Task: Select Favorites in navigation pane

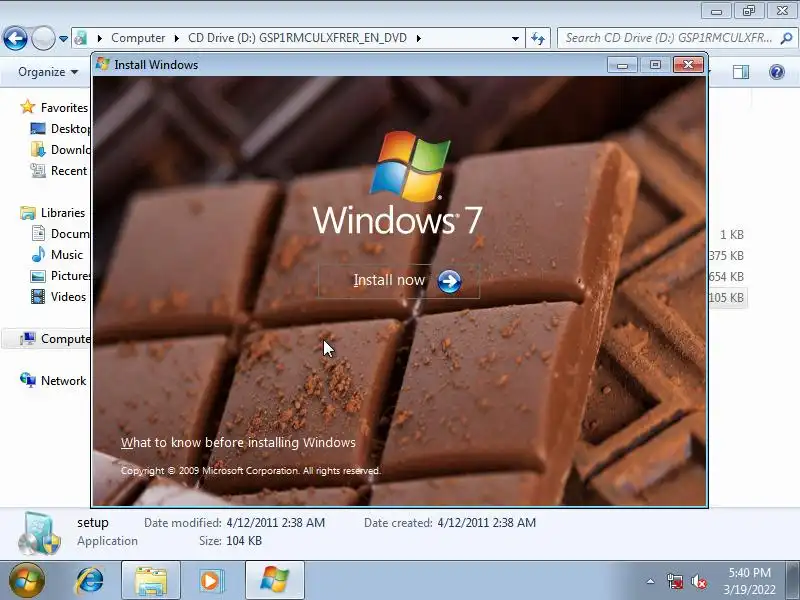Action: coord(64,108)
